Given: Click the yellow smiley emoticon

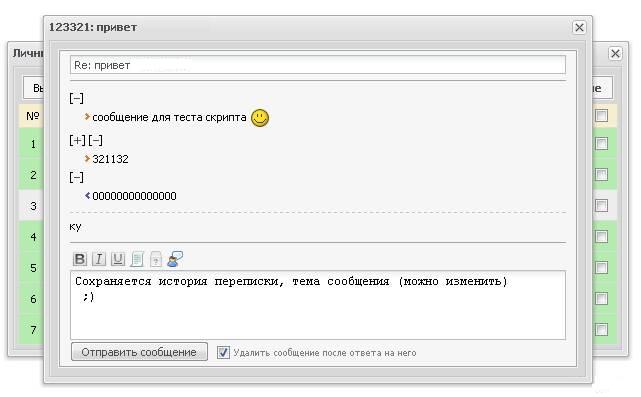Looking at the screenshot, I should click(260, 118).
